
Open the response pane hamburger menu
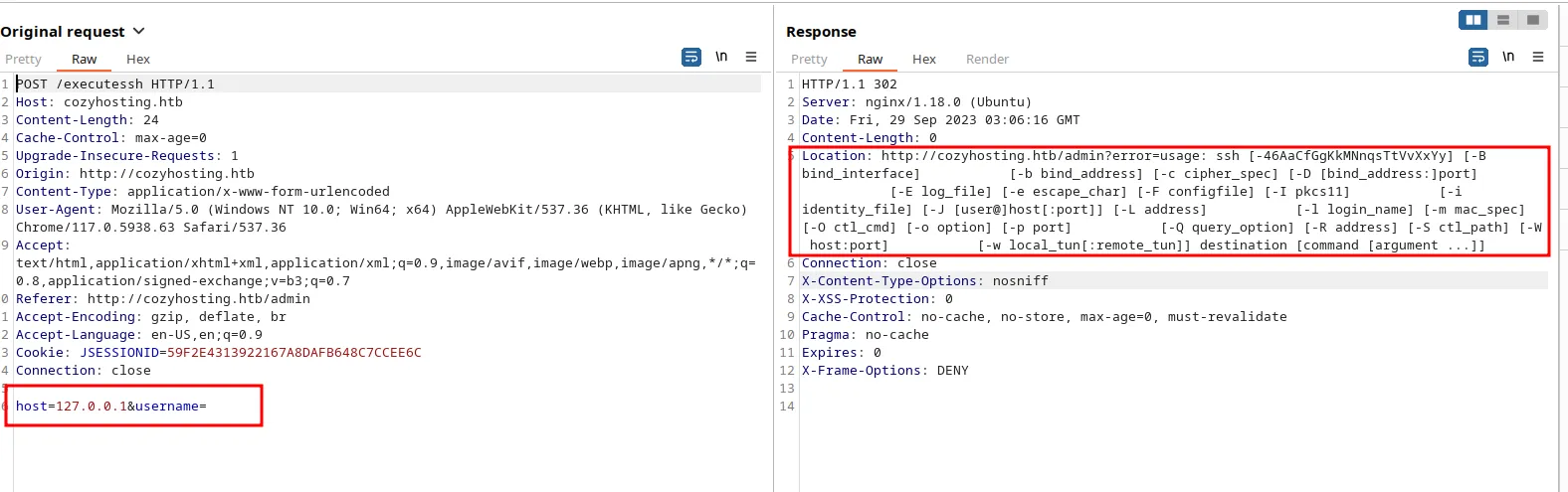(x=1538, y=58)
